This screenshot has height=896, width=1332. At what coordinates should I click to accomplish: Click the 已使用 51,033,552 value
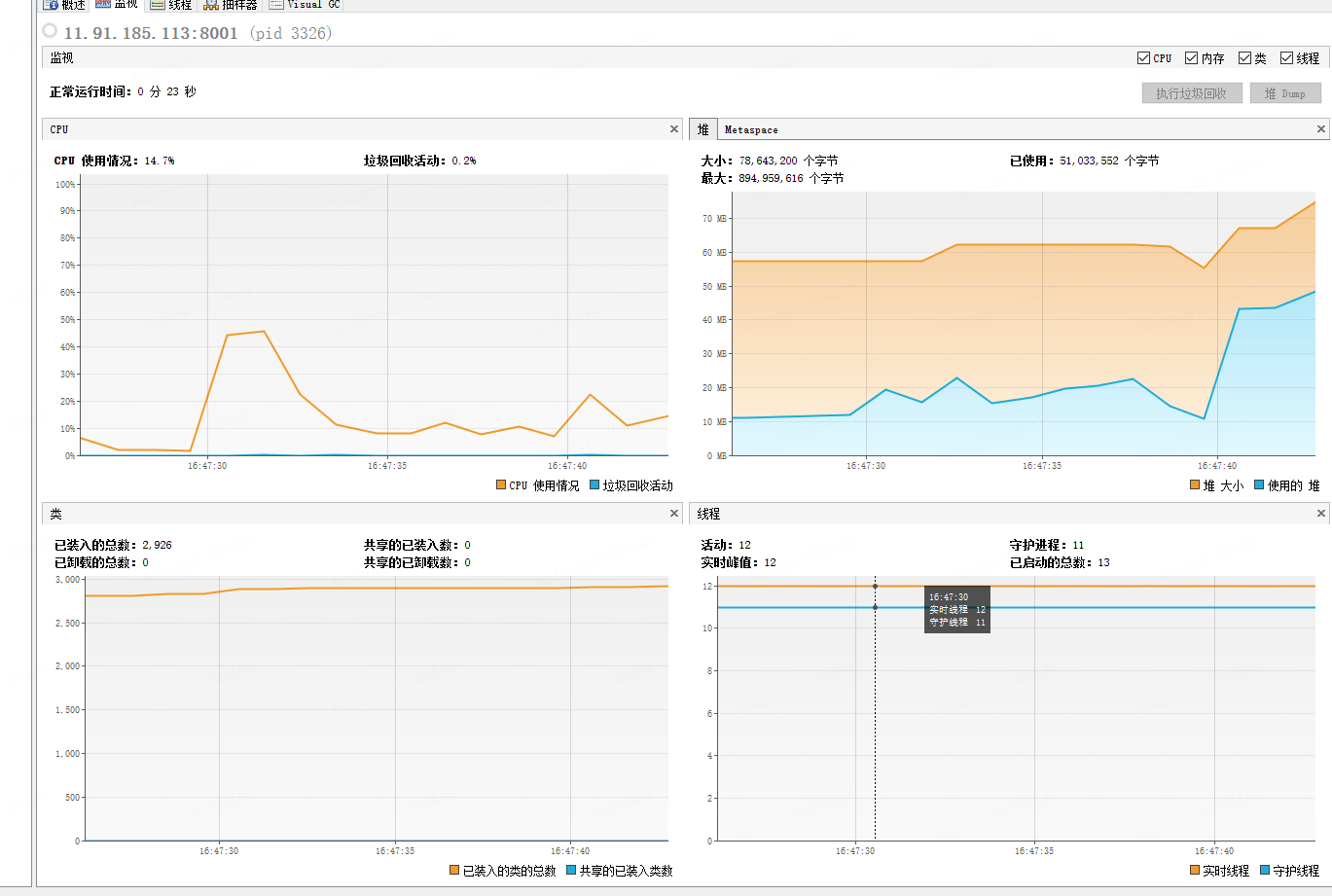[1109, 161]
